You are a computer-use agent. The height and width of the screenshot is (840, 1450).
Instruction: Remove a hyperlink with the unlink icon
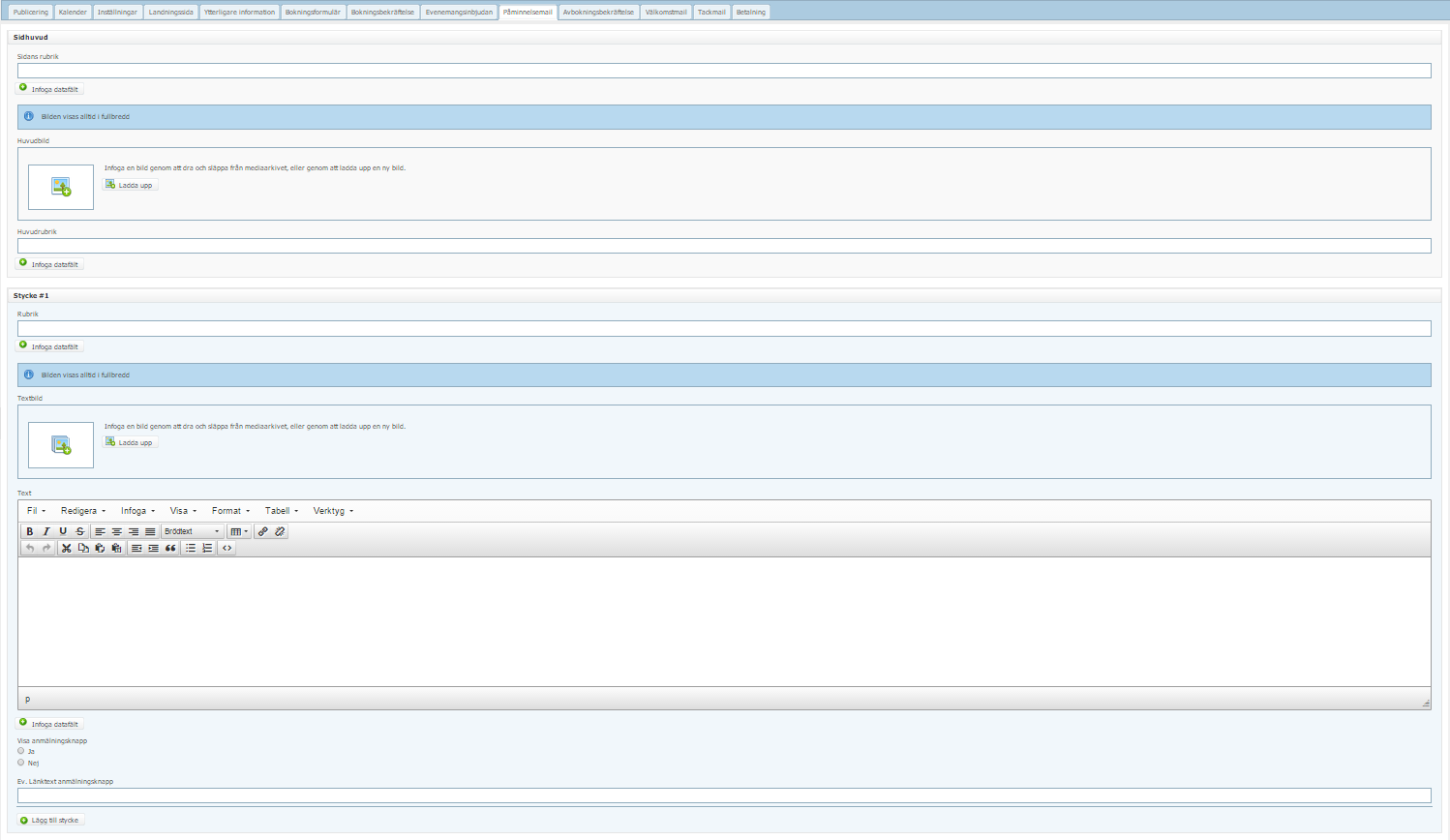point(280,531)
